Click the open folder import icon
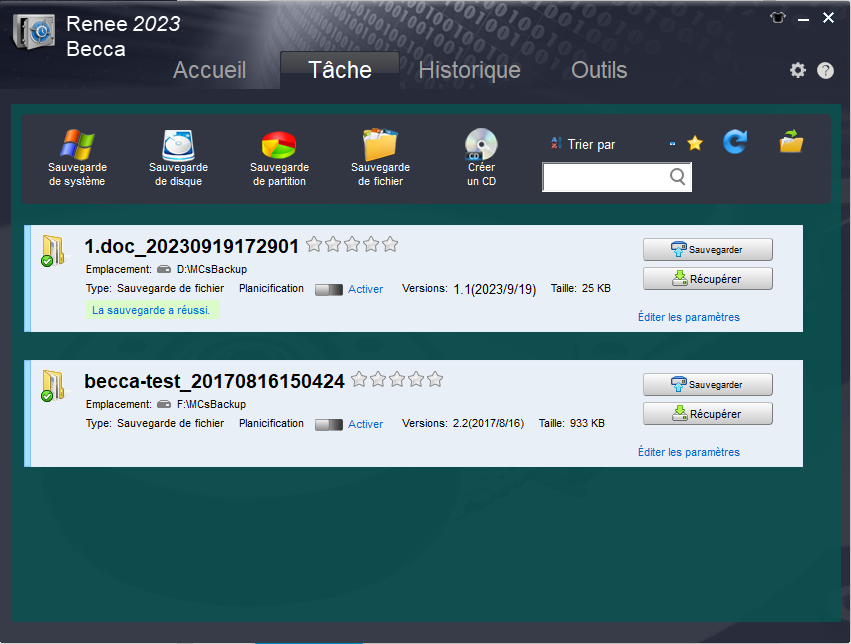 (792, 143)
